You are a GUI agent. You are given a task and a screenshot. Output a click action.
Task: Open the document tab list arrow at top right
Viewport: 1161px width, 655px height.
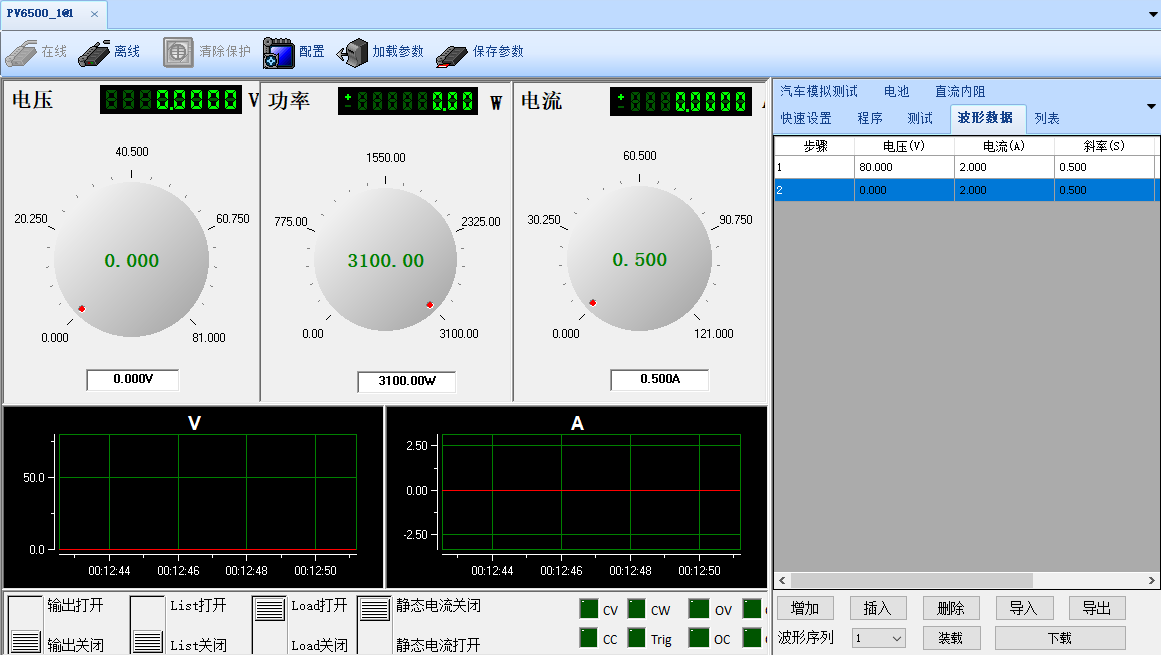1151,15
